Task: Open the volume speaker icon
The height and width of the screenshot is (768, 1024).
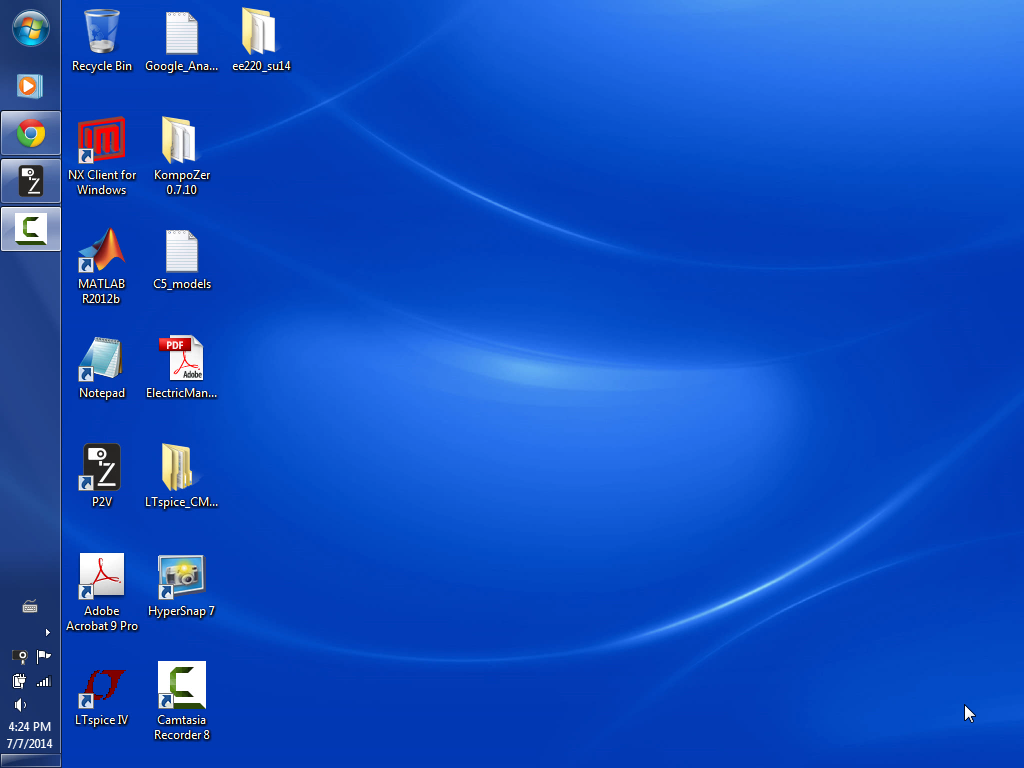Action: pyautogui.click(x=20, y=705)
